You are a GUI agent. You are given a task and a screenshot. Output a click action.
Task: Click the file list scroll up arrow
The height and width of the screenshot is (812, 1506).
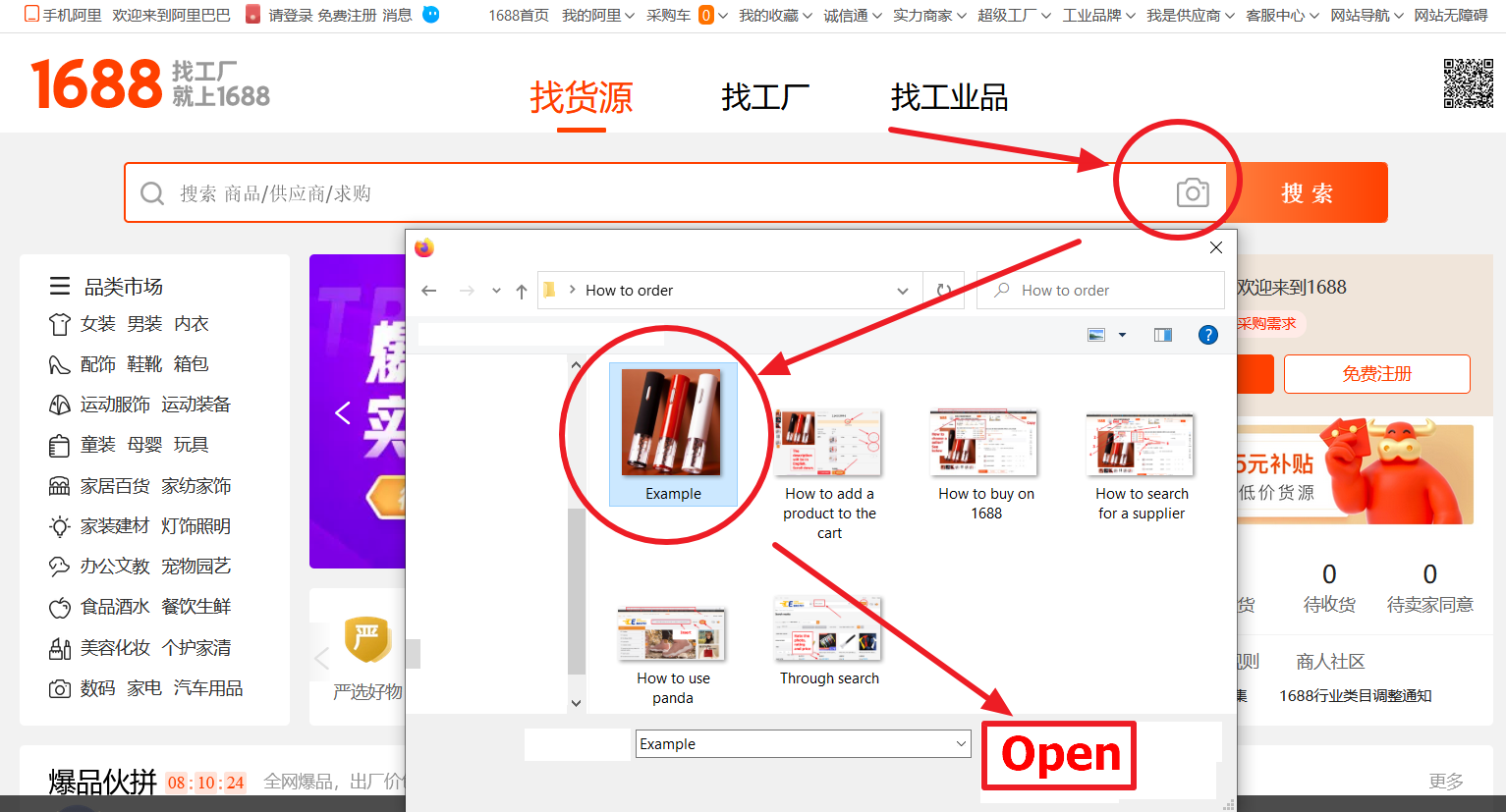pos(577,365)
